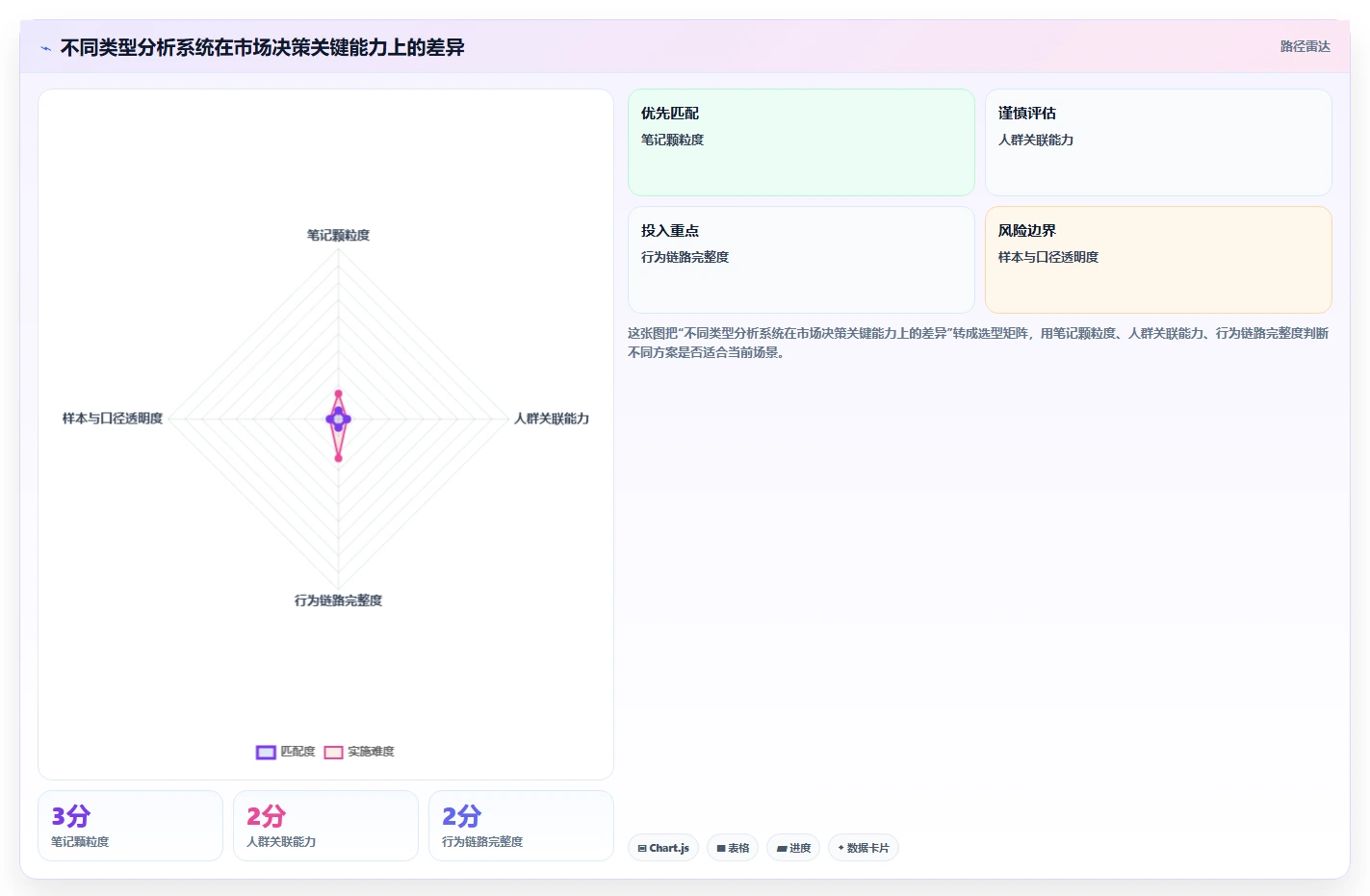Select the 2分 行为链路完整度 score card
This screenshot has height=896, width=1370.
pos(521,826)
